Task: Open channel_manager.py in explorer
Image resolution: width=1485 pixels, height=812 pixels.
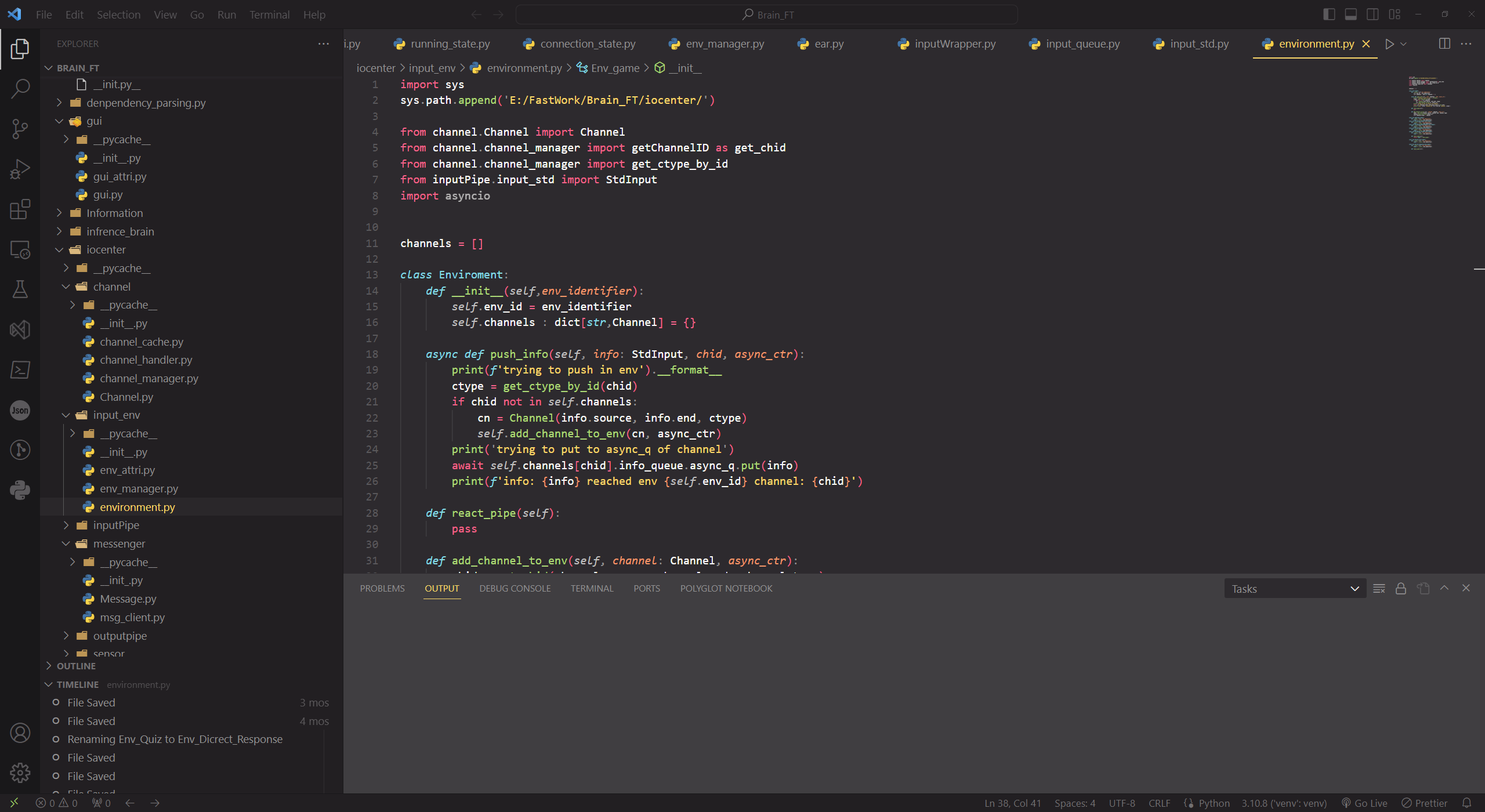Action: tap(148, 378)
